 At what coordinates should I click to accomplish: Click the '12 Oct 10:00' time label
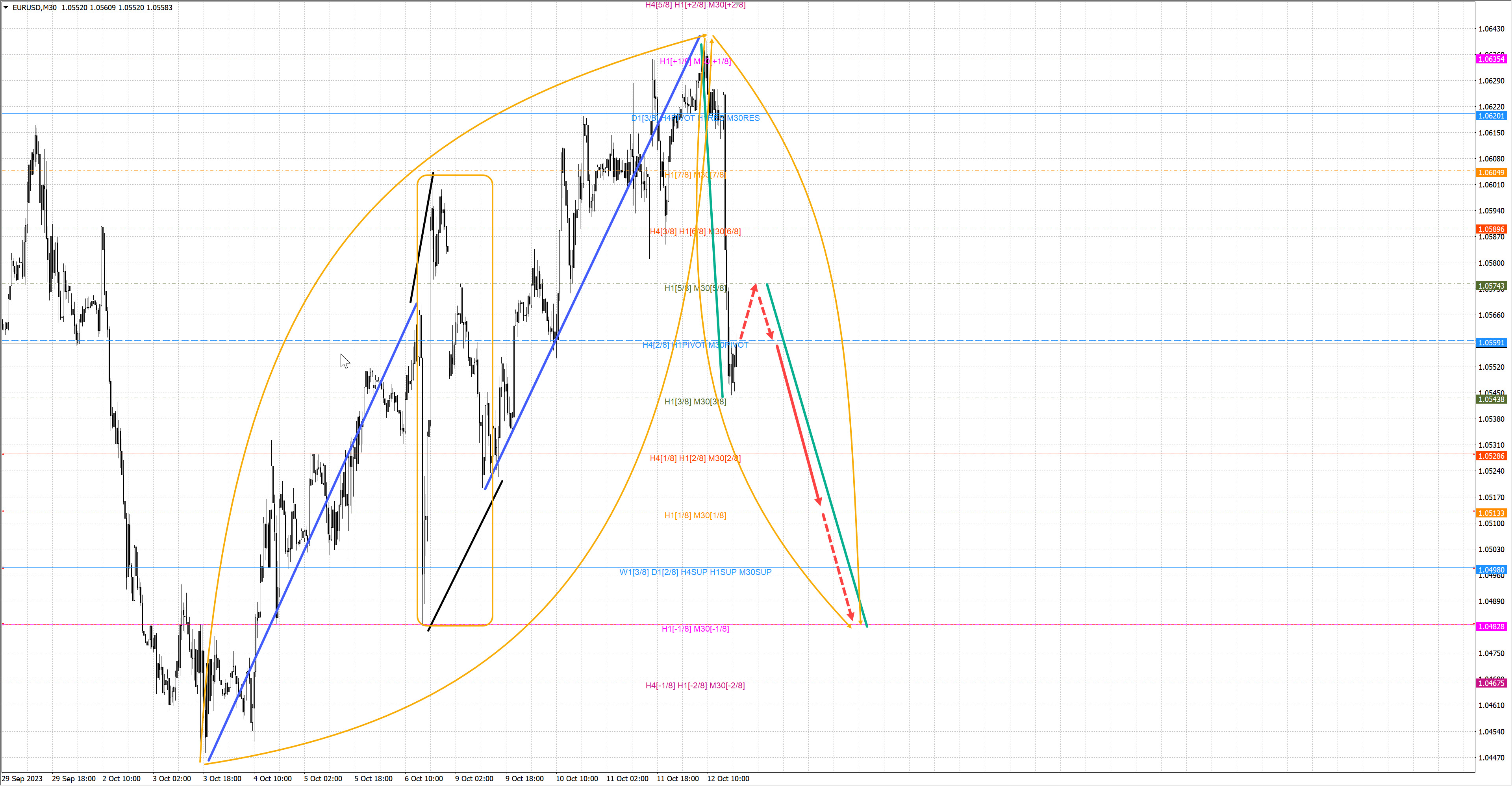click(728, 779)
